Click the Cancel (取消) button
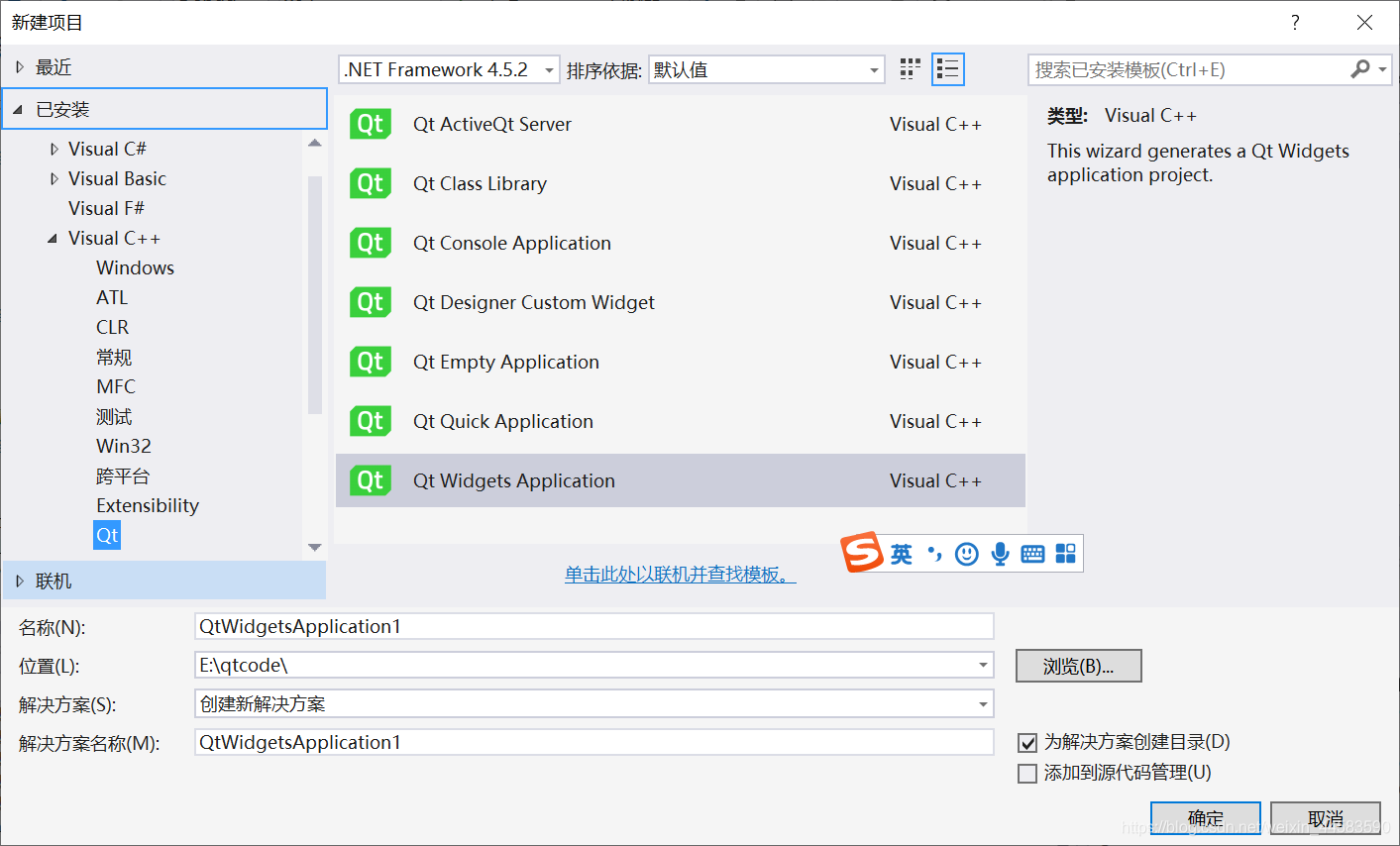This screenshot has height=846, width=1400. pyautogui.click(x=1325, y=818)
